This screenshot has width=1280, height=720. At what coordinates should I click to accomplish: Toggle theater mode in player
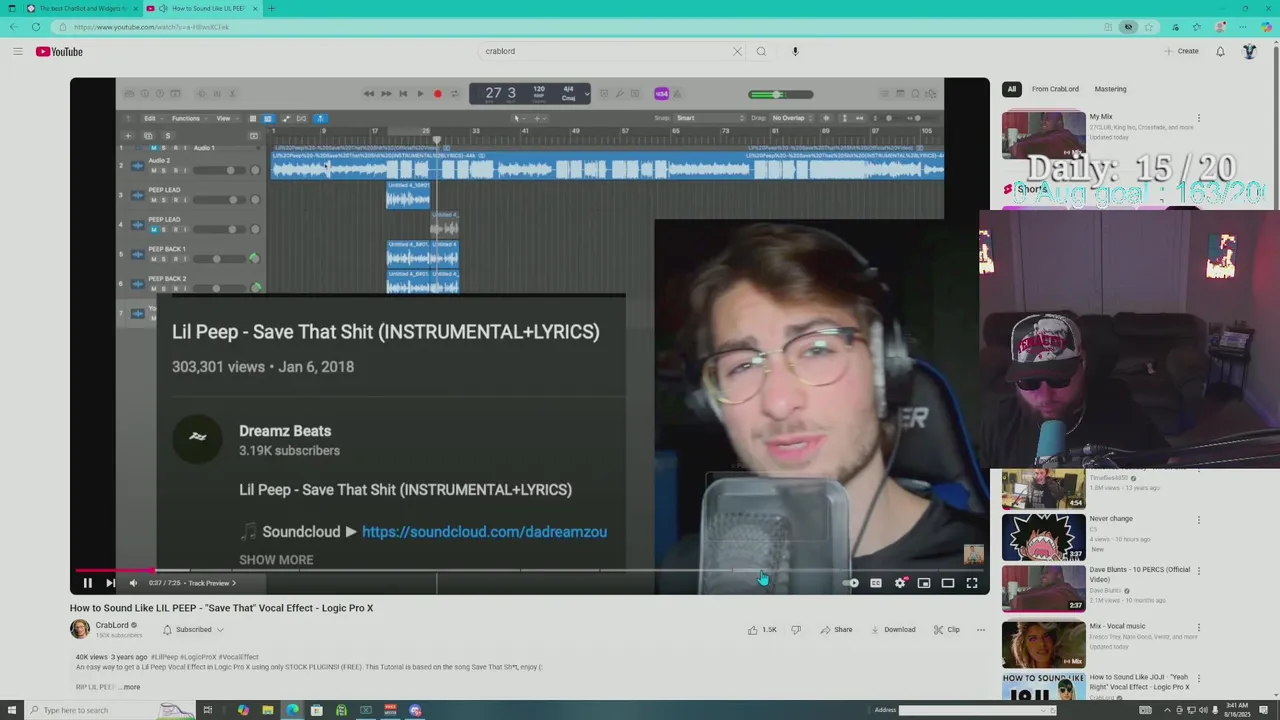(x=948, y=583)
